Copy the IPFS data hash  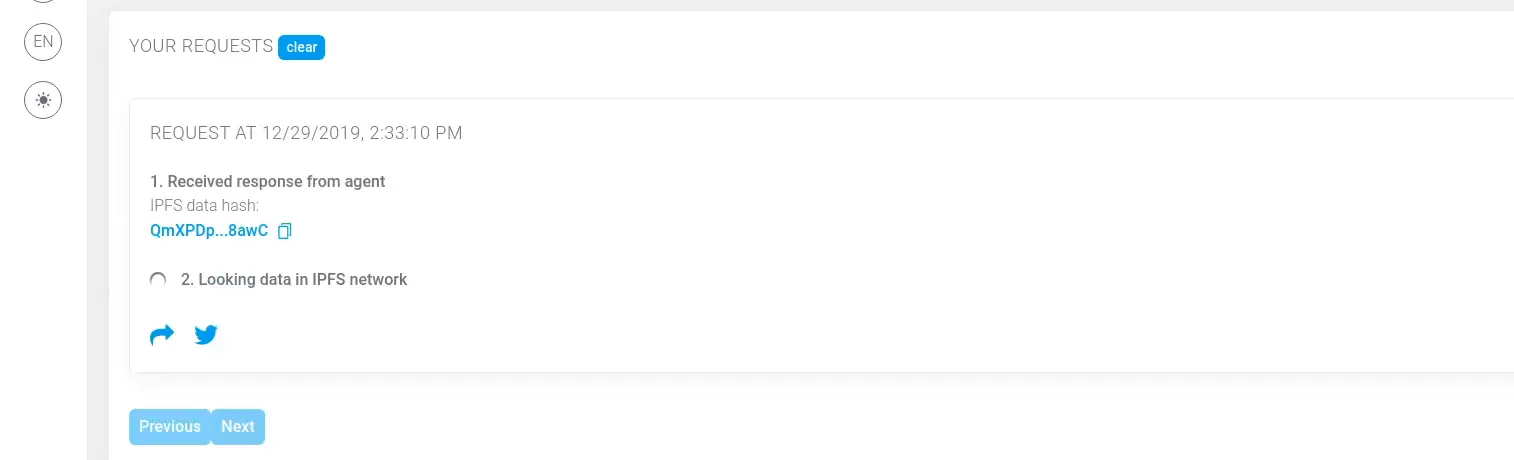tap(284, 231)
